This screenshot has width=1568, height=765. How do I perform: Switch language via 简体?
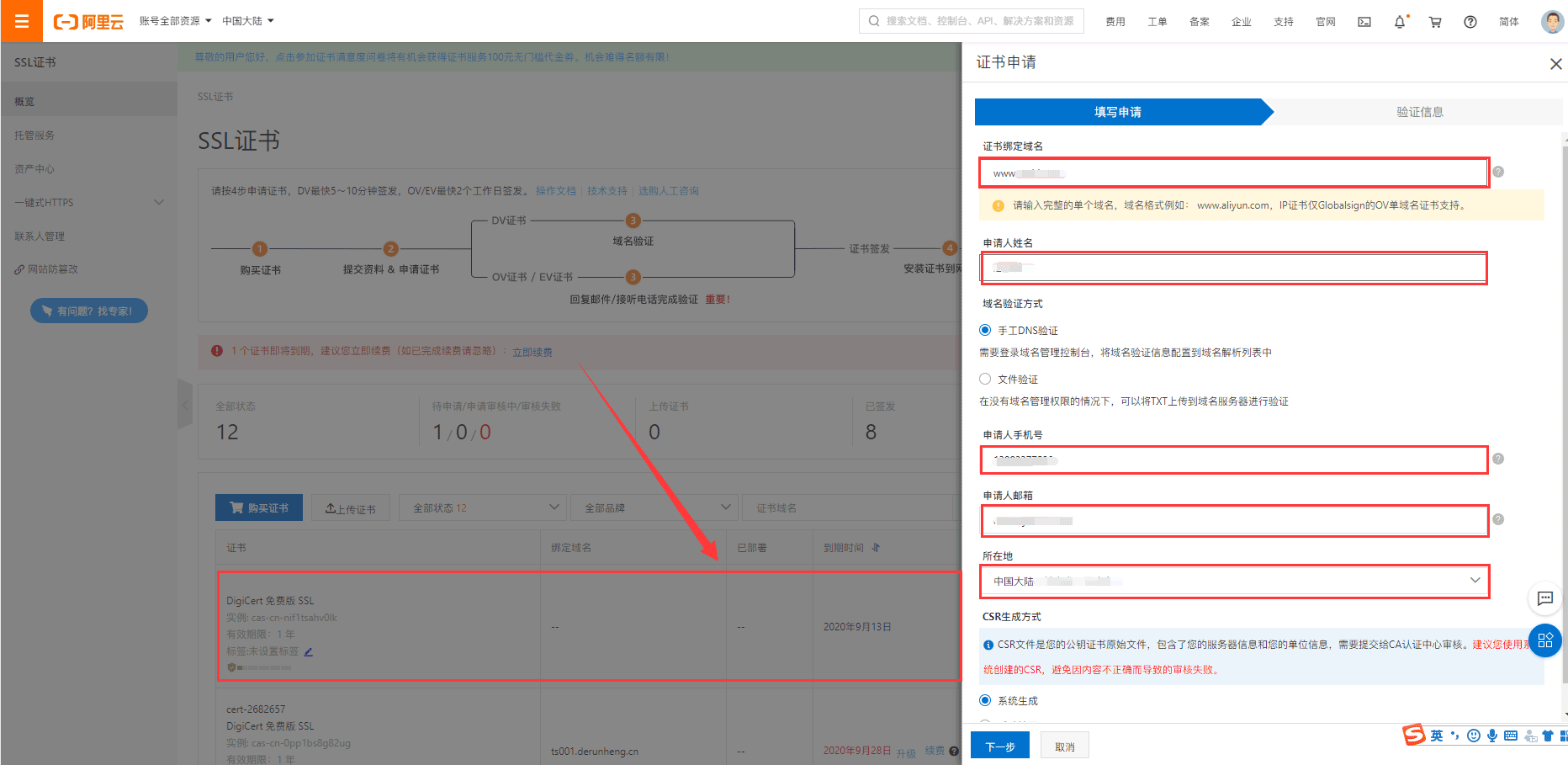(x=1509, y=22)
